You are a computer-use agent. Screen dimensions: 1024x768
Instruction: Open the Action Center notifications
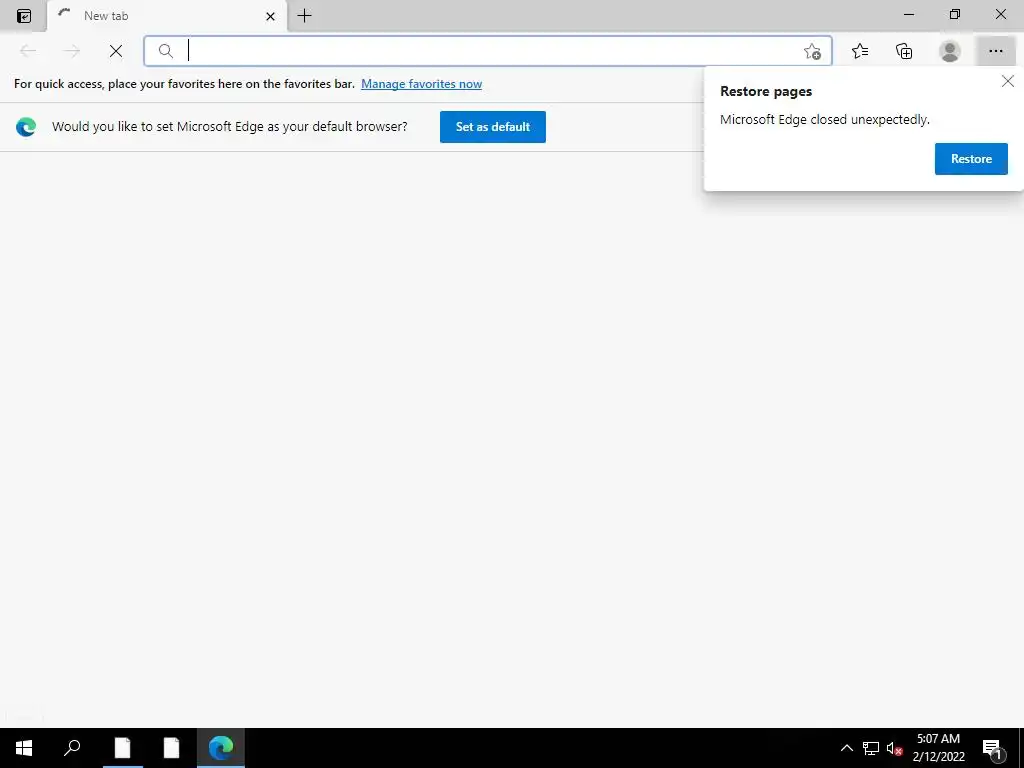(992, 748)
